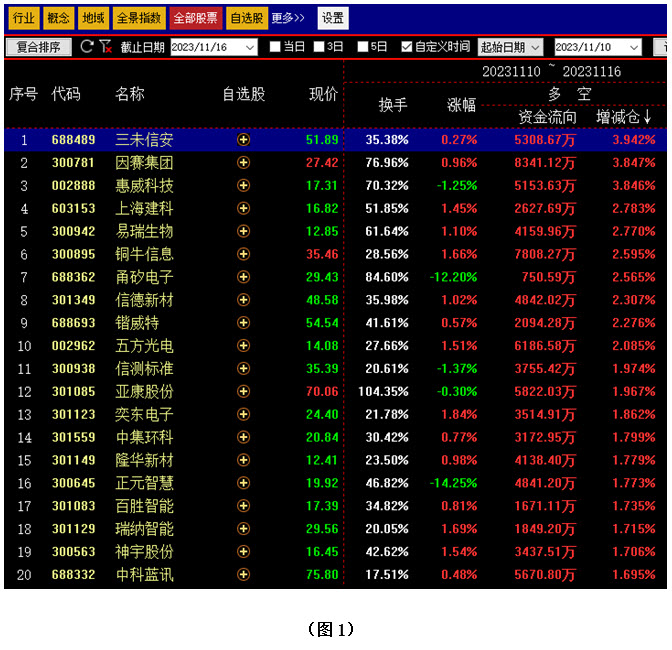
Task: Select stock code 688332
Action: pyautogui.click(x=73, y=575)
